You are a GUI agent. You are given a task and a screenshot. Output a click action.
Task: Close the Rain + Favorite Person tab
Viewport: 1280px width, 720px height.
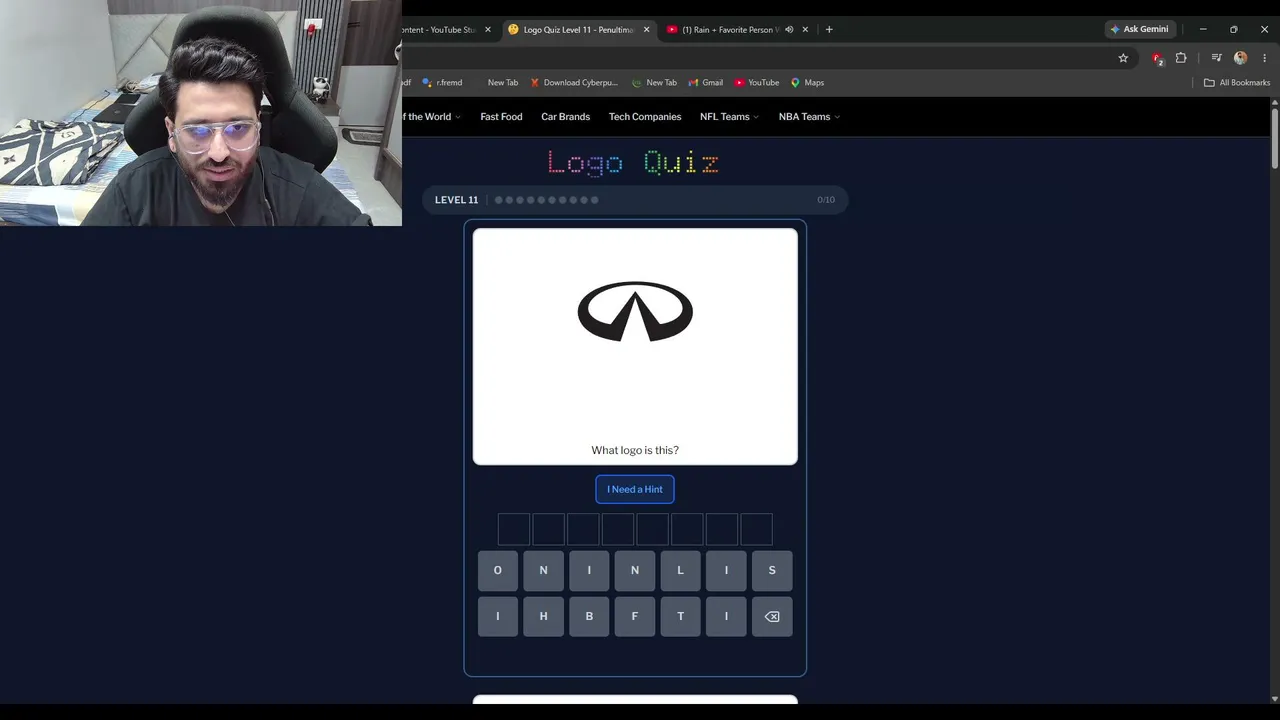pos(805,30)
